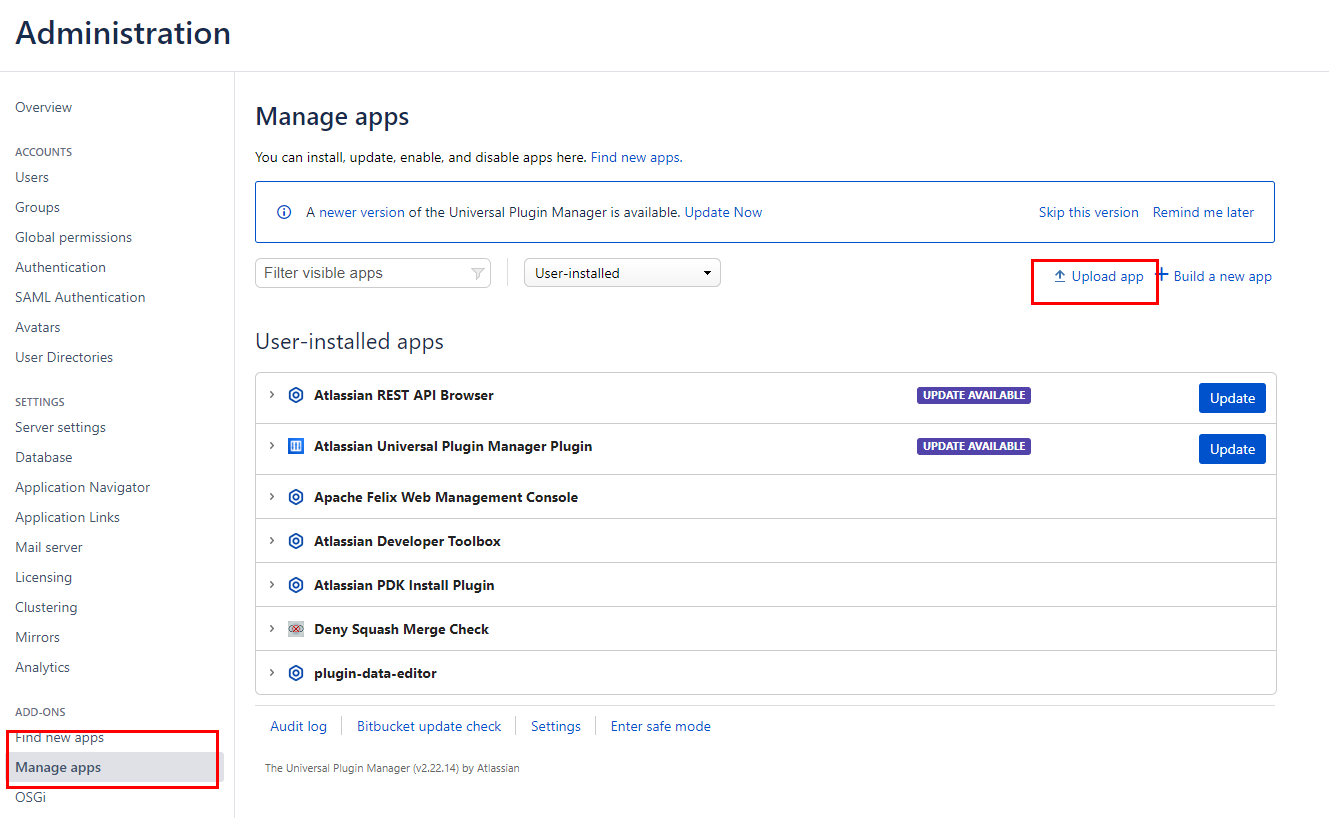1329x818 pixels.
Task: Click the plugin-data-editor app icon
Action: pyautogui.click(x=296, y=673)
